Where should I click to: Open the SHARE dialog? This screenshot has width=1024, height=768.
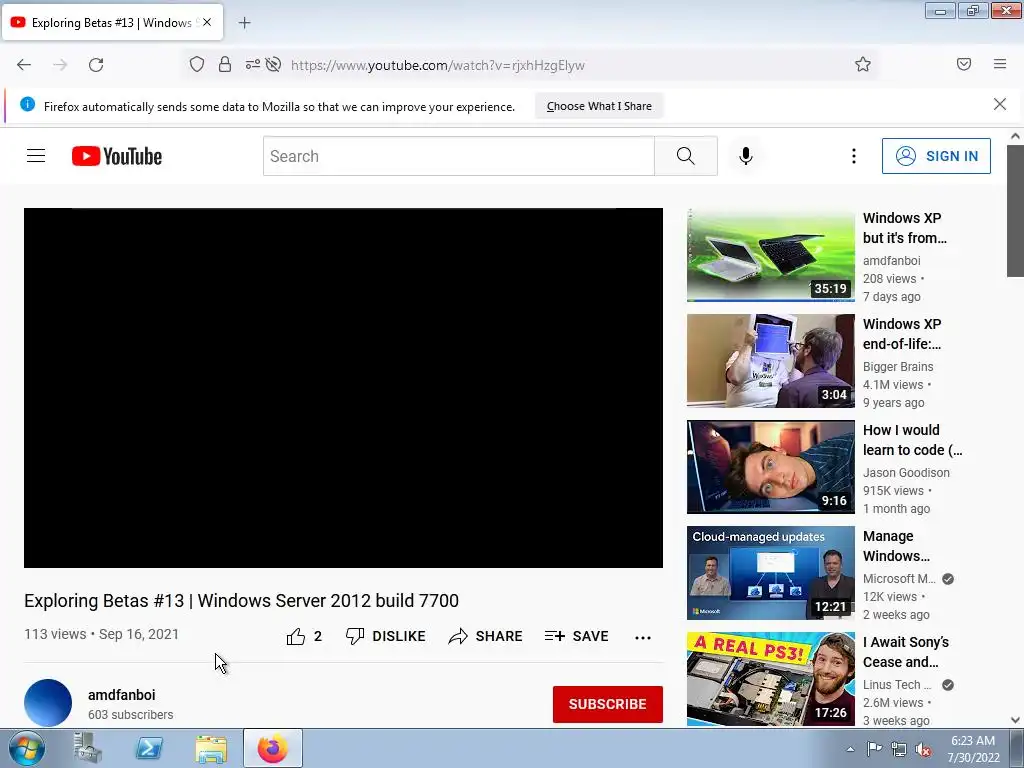(x=485, y=636)
